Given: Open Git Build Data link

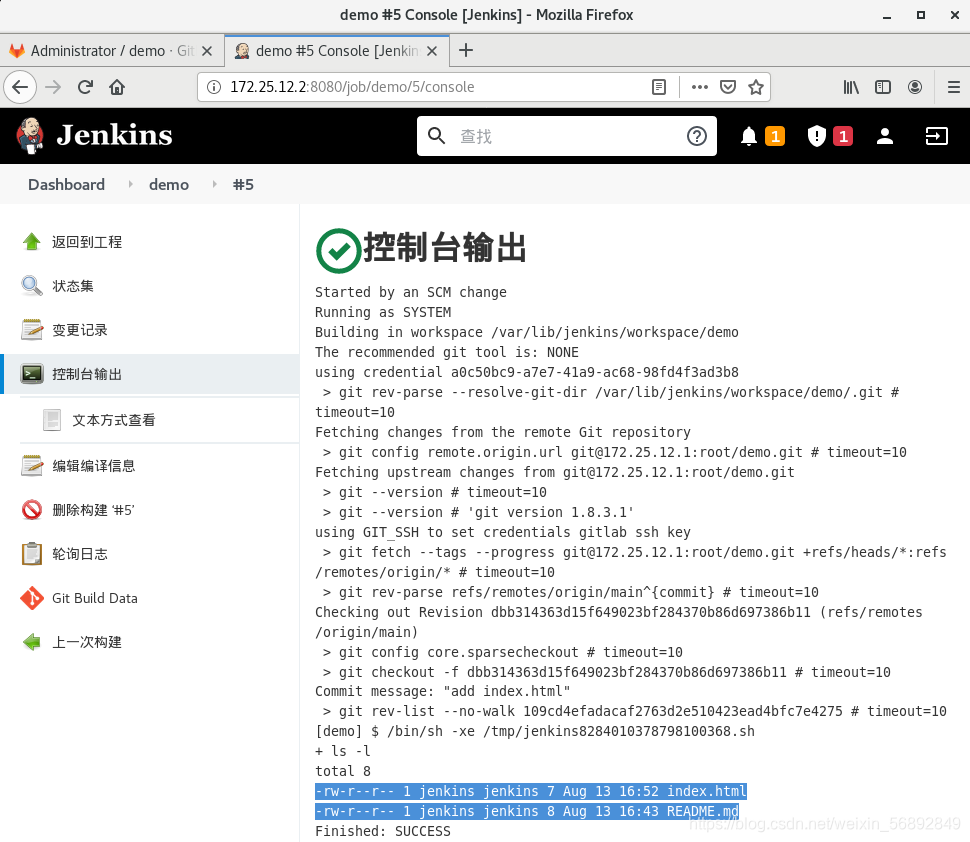Looking at the screenshot, I should (95, 598).
